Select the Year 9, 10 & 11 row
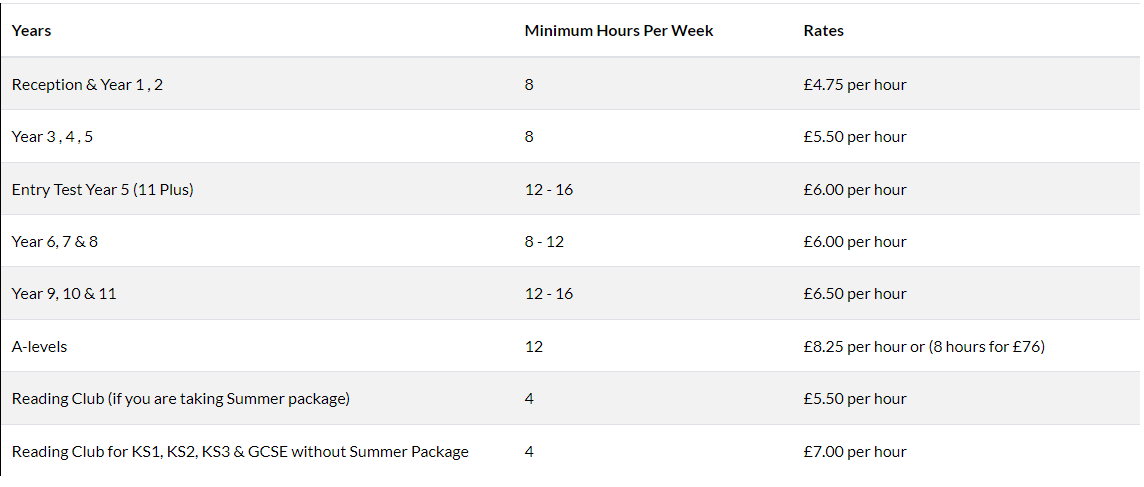 64,294
